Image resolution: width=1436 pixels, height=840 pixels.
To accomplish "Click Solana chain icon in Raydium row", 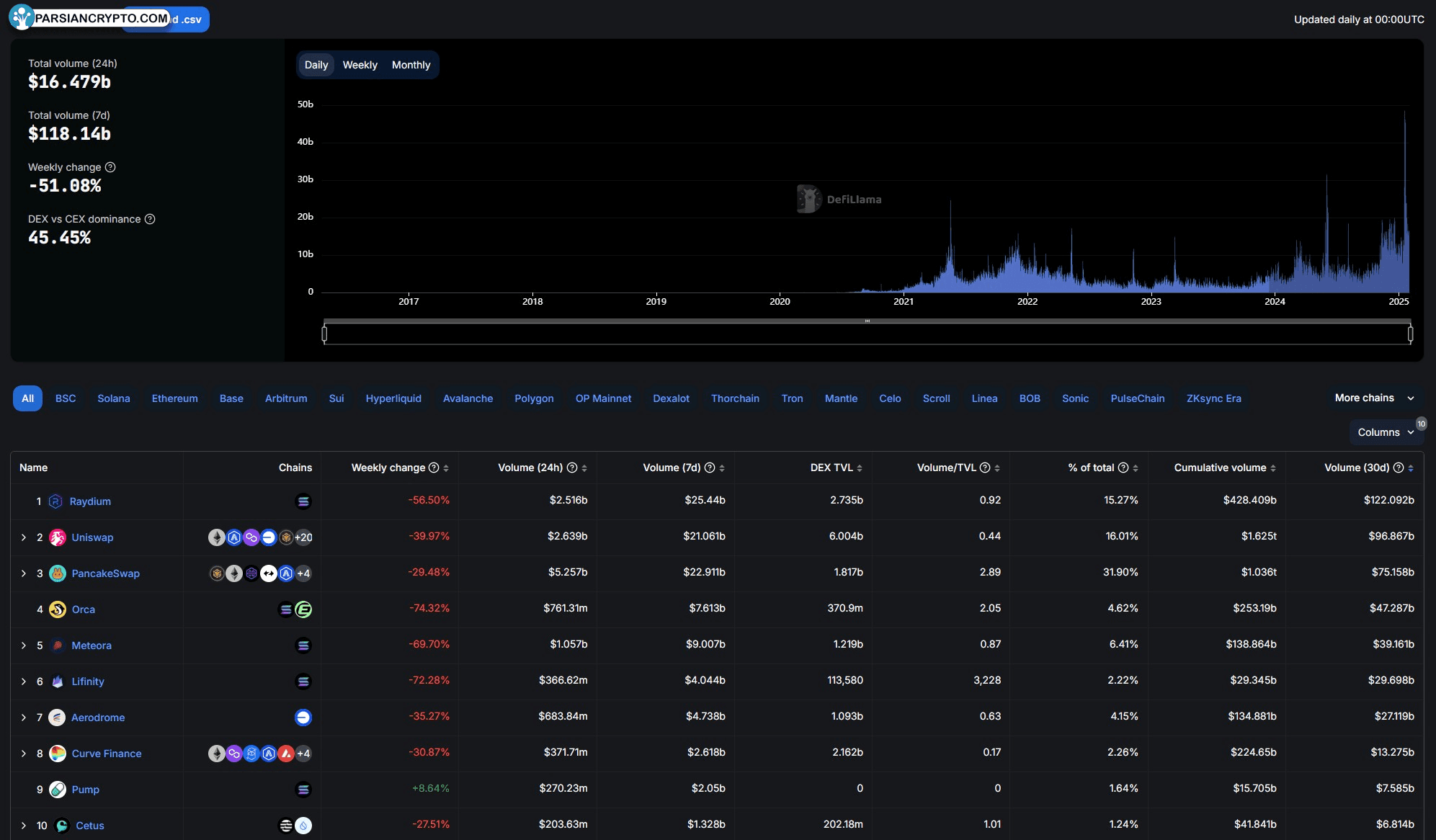I will [x=303, y=501].
